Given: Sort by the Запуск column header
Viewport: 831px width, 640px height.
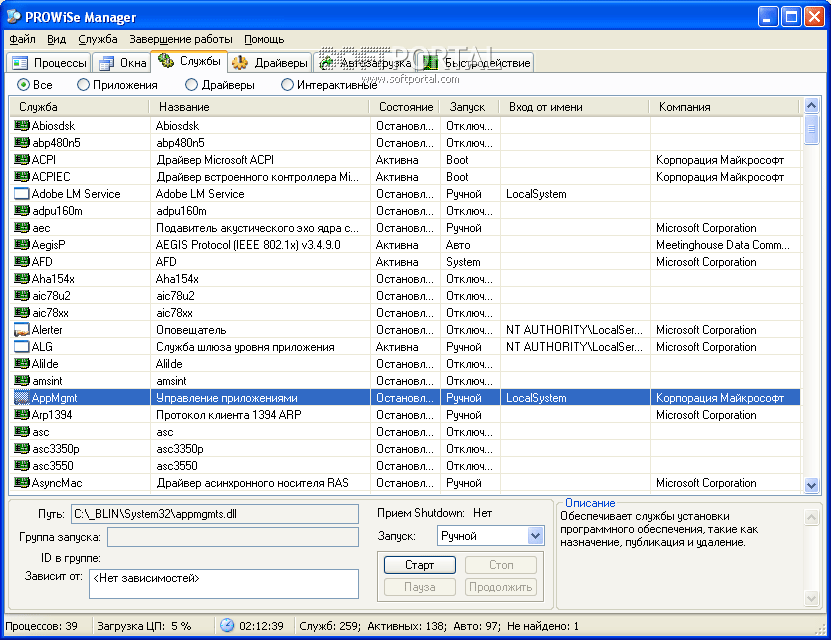Looking at the screenshot, I should [470, 107].
